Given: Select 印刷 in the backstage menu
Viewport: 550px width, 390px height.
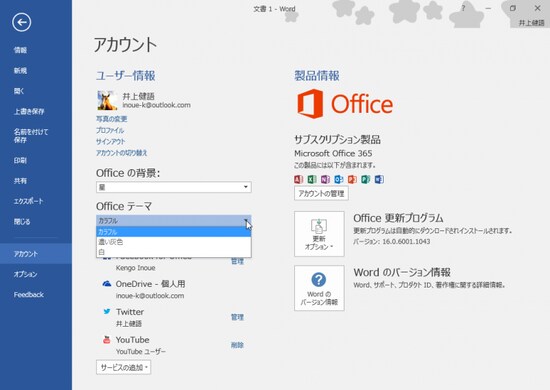Looking at the screenshot, I should 20,160.
